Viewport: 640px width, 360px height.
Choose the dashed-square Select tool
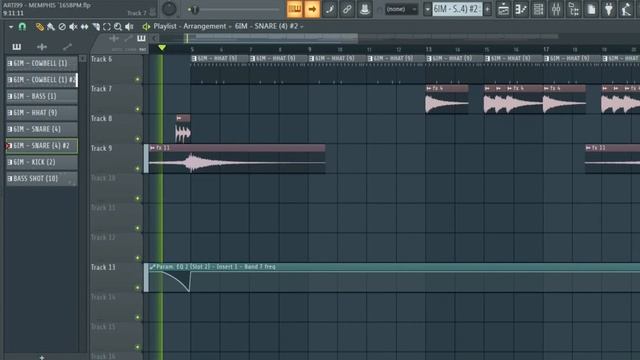point(107,27)
